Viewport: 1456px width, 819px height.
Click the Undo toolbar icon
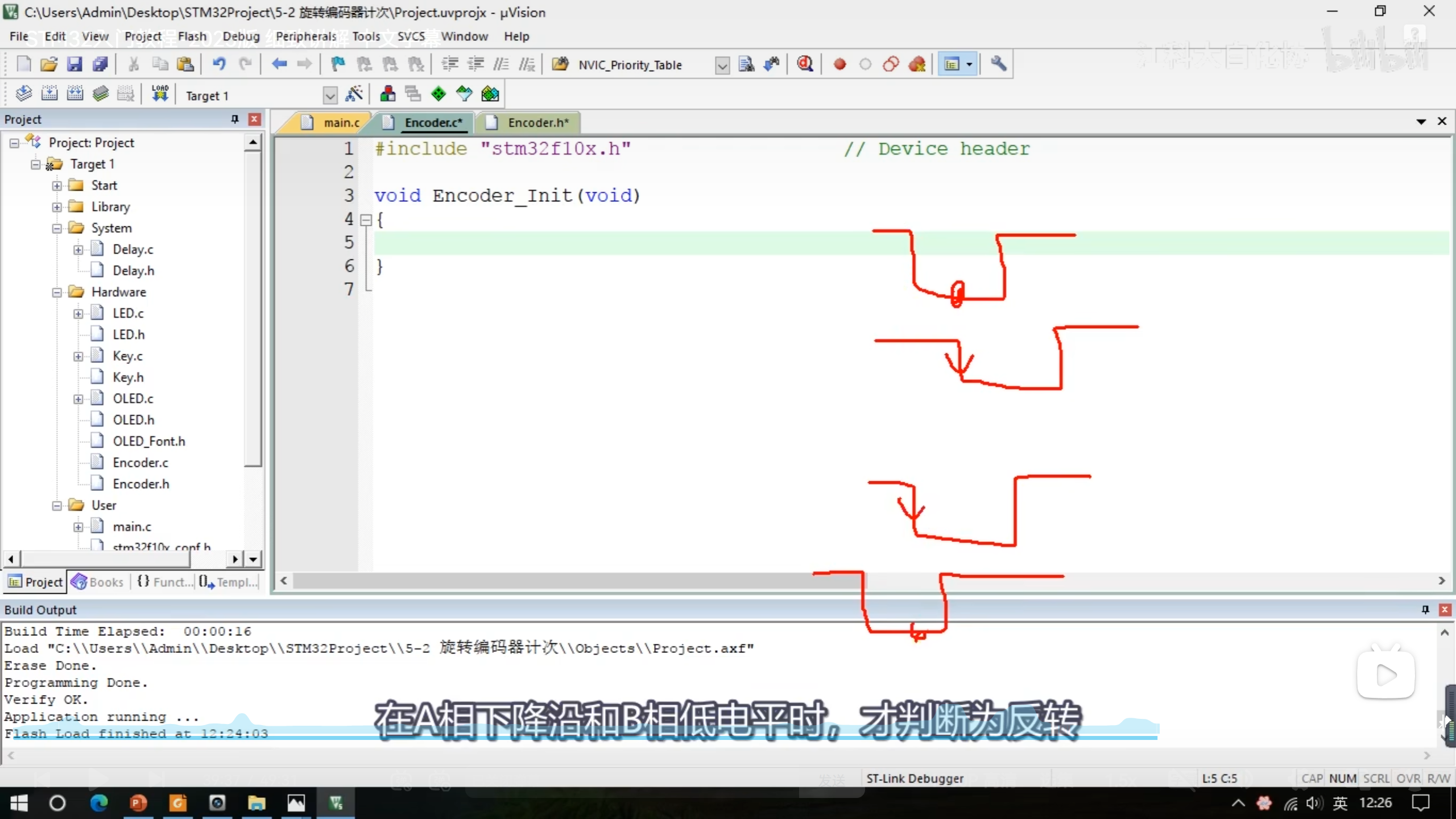click(x=218, y=64)
